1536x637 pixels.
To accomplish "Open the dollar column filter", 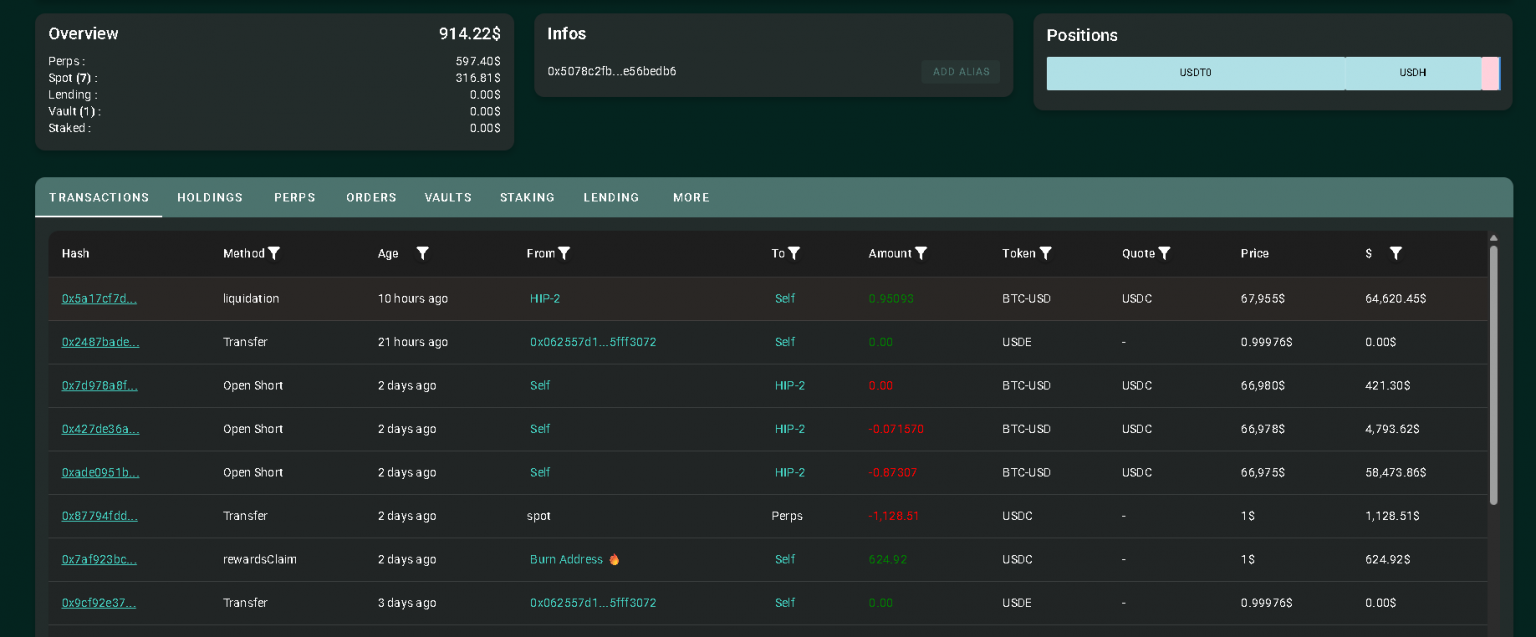I will click(x=1395, y=253).
